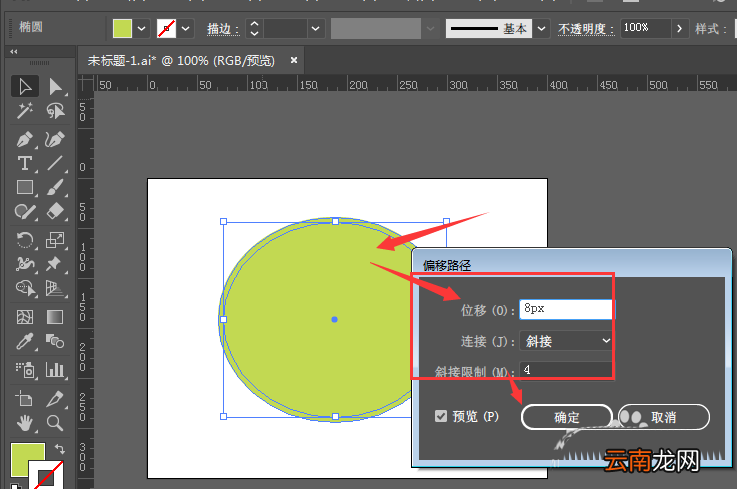The width and height of the screenshot is (737, 489).
Task: Click the ellipse's blue center point
Action: (x=335, y=320)
